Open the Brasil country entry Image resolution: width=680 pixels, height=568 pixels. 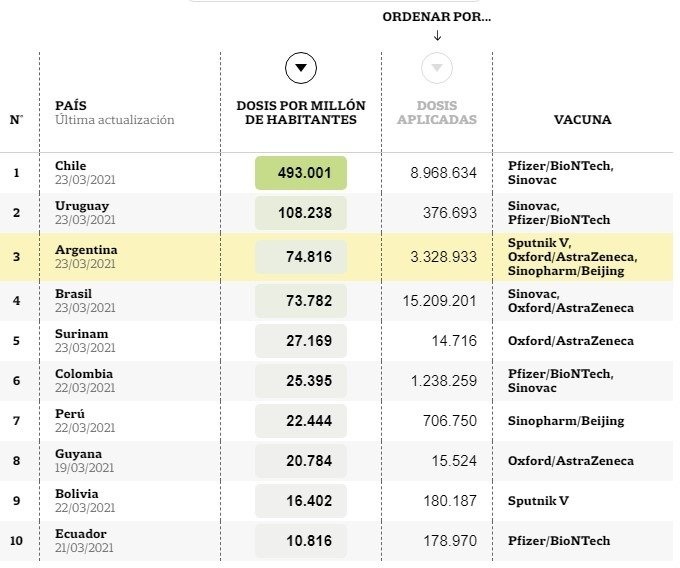click(x=73, y=294)
